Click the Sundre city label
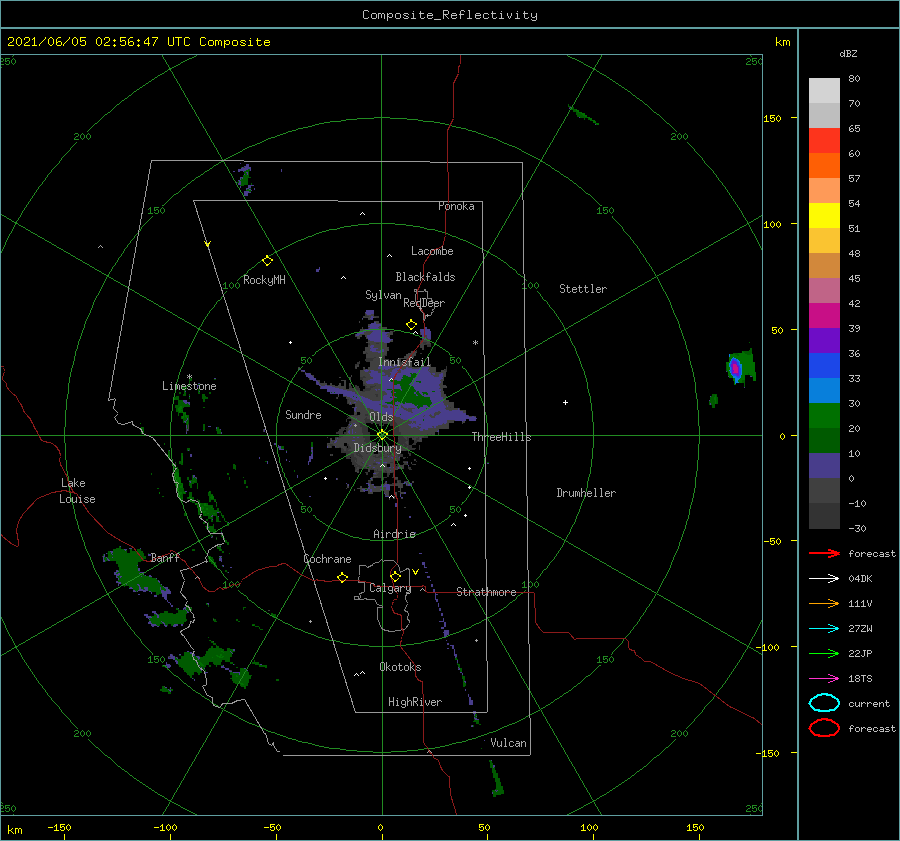Screen dimensions: 900x841 (x=303, y=414)
